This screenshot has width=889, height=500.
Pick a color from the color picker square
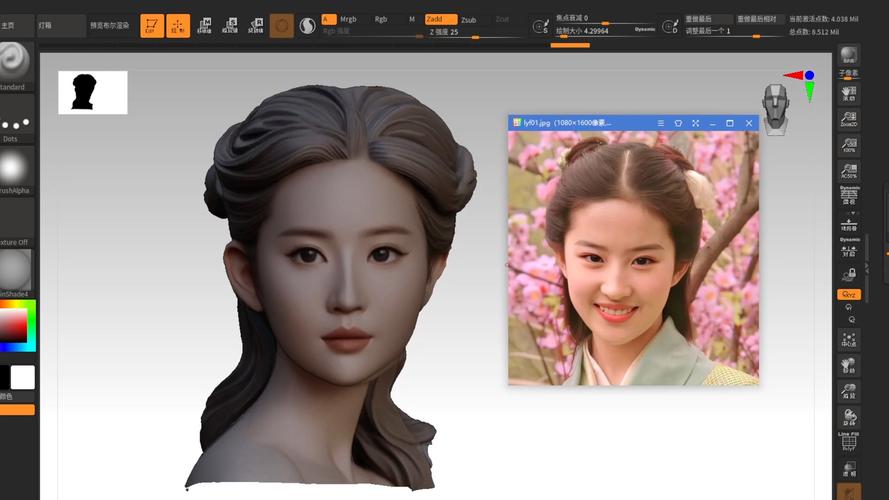(x=14, y=324)
